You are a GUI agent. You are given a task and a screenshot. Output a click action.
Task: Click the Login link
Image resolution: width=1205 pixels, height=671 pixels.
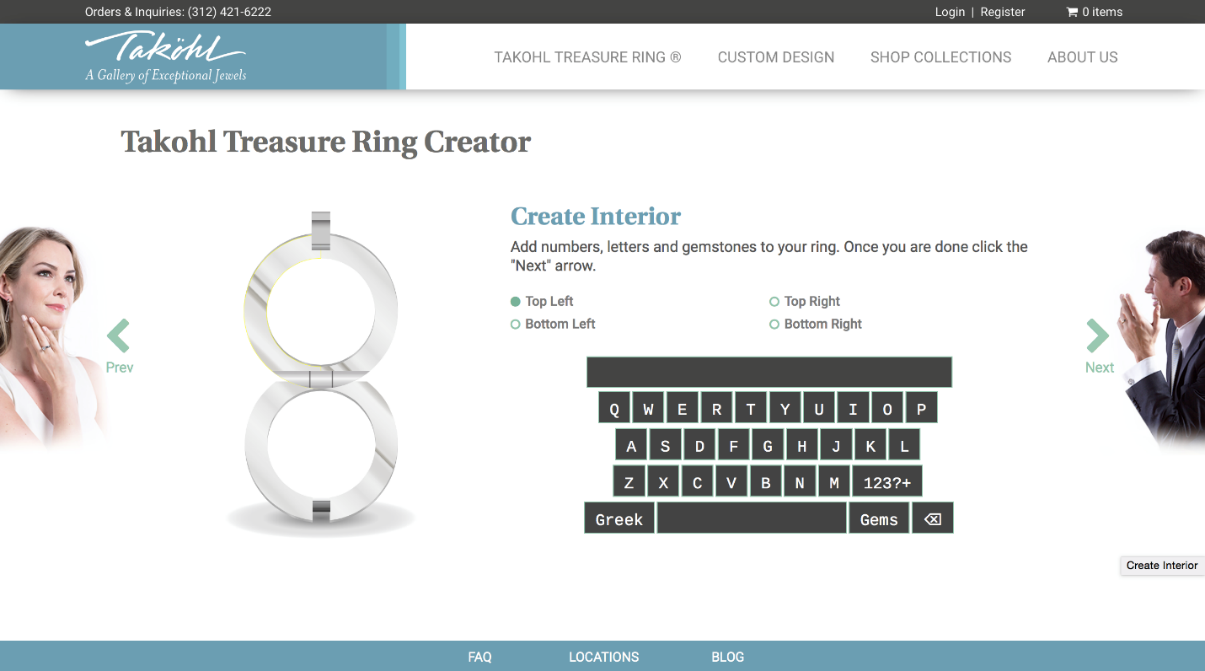coord(950,12)
